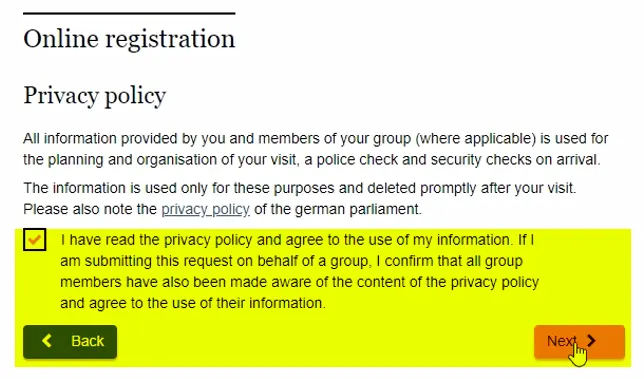
Task: Proceed with the orange Next button
Action: (x=579, y=342)
